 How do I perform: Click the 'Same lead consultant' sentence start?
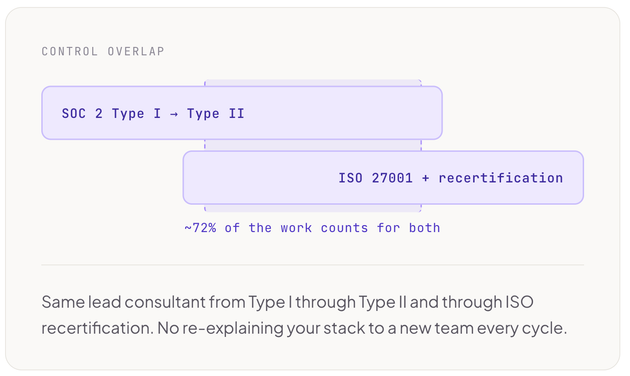click(x=123, y=302)
